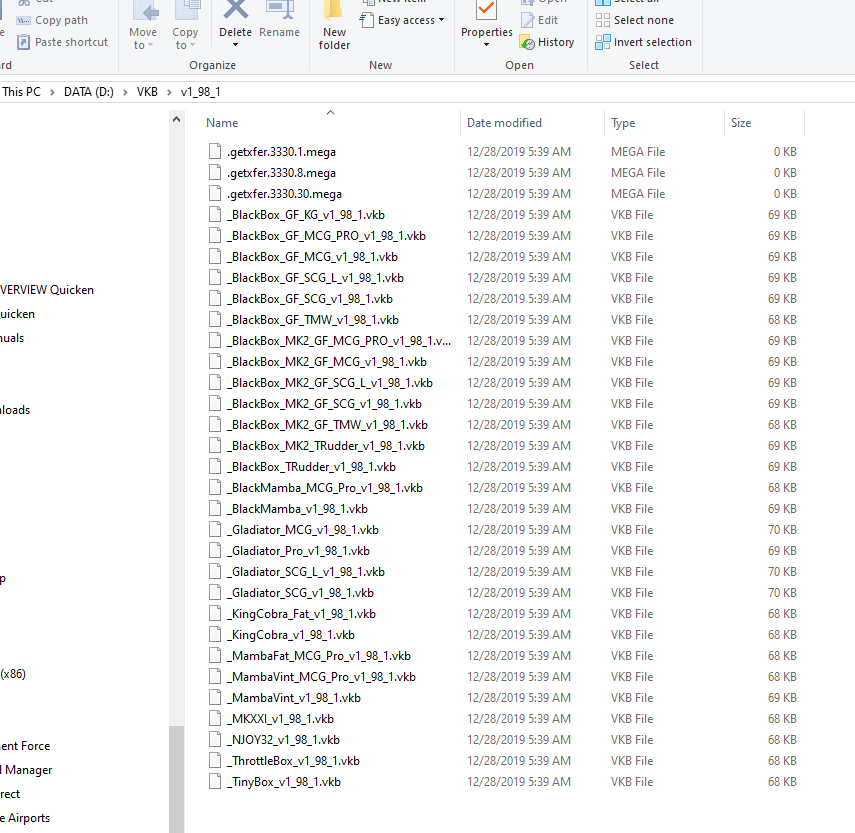Select _BlackBox_GF_TMW_v1_98_1.vkb
855x833 pixels.
313,319
